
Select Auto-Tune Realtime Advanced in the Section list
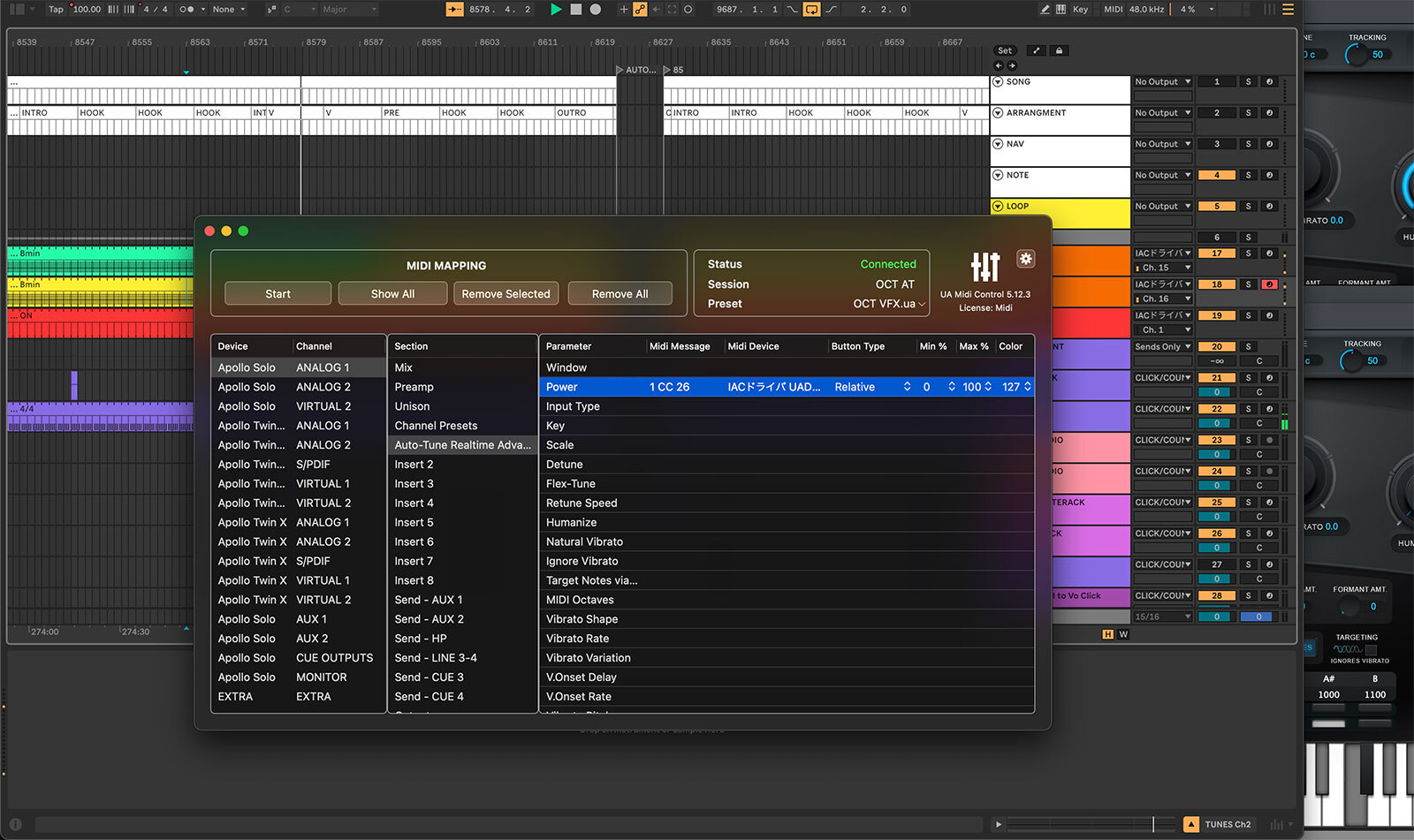(x=461, y=444)
